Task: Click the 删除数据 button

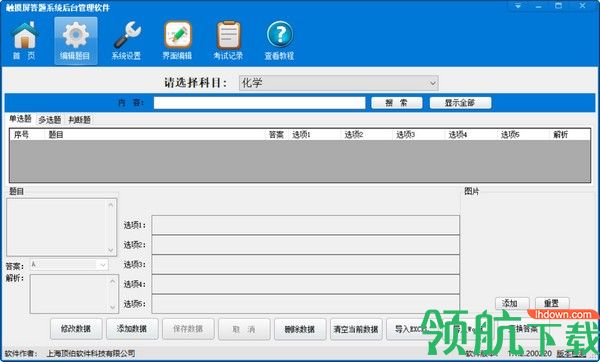Action: click(x=300, y=329)
